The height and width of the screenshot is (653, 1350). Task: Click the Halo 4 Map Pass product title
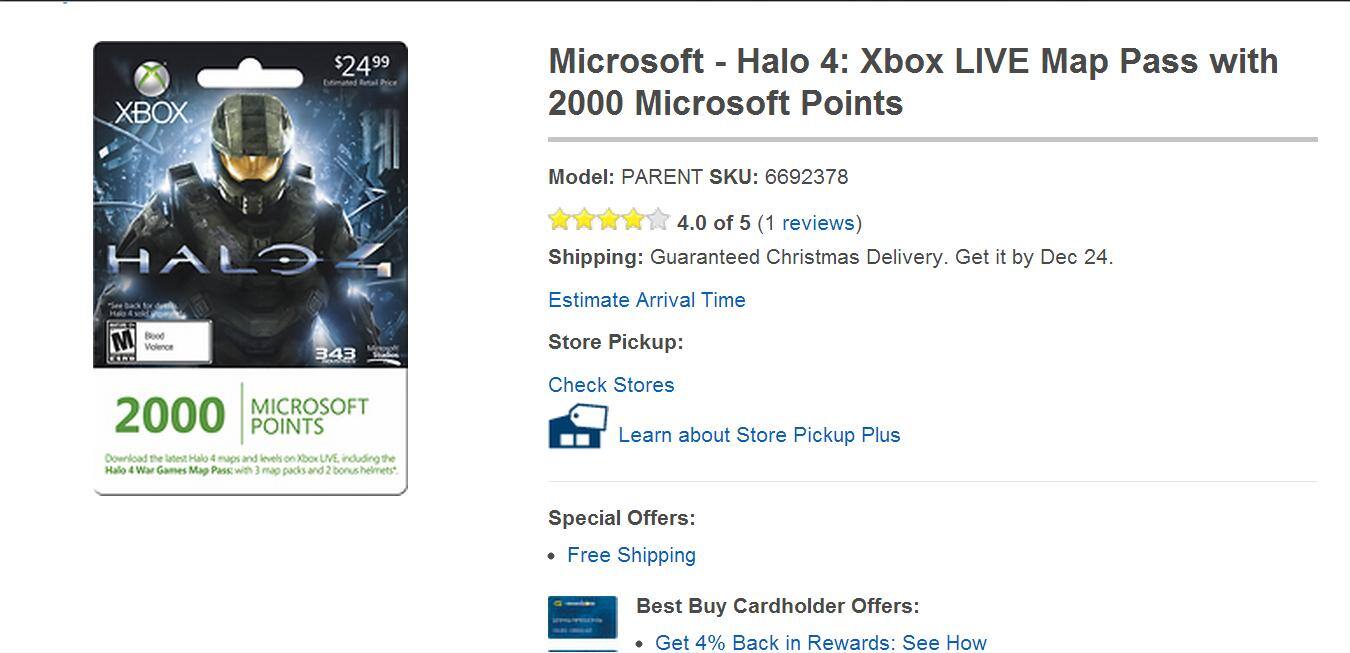click(913, 81)
